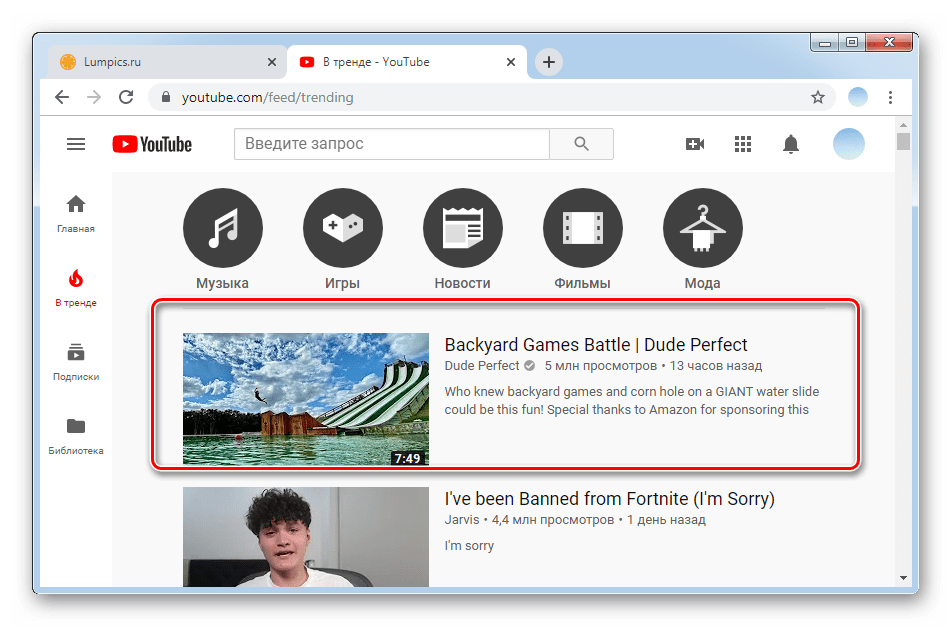Open the notifications bell

(790, 144)
